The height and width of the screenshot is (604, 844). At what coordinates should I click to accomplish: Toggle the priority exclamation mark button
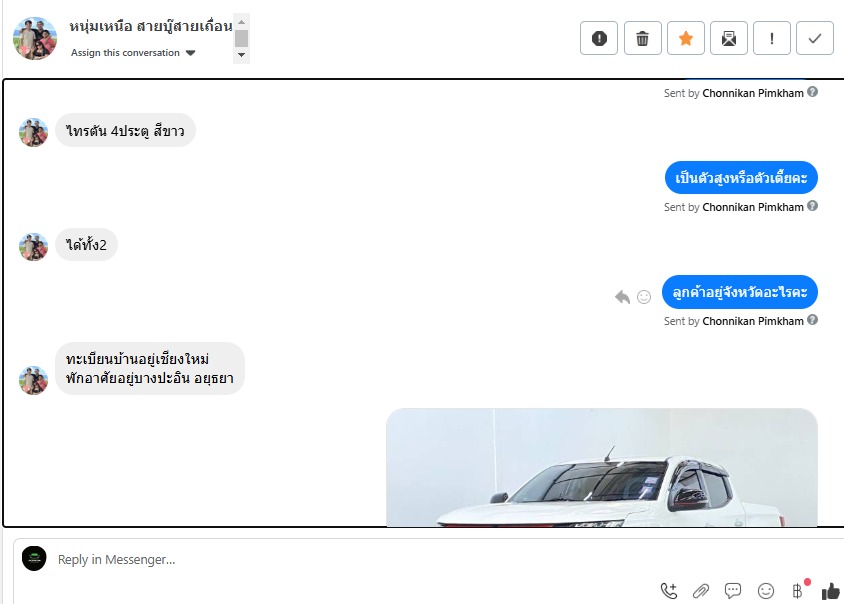[x=772, y=38]
